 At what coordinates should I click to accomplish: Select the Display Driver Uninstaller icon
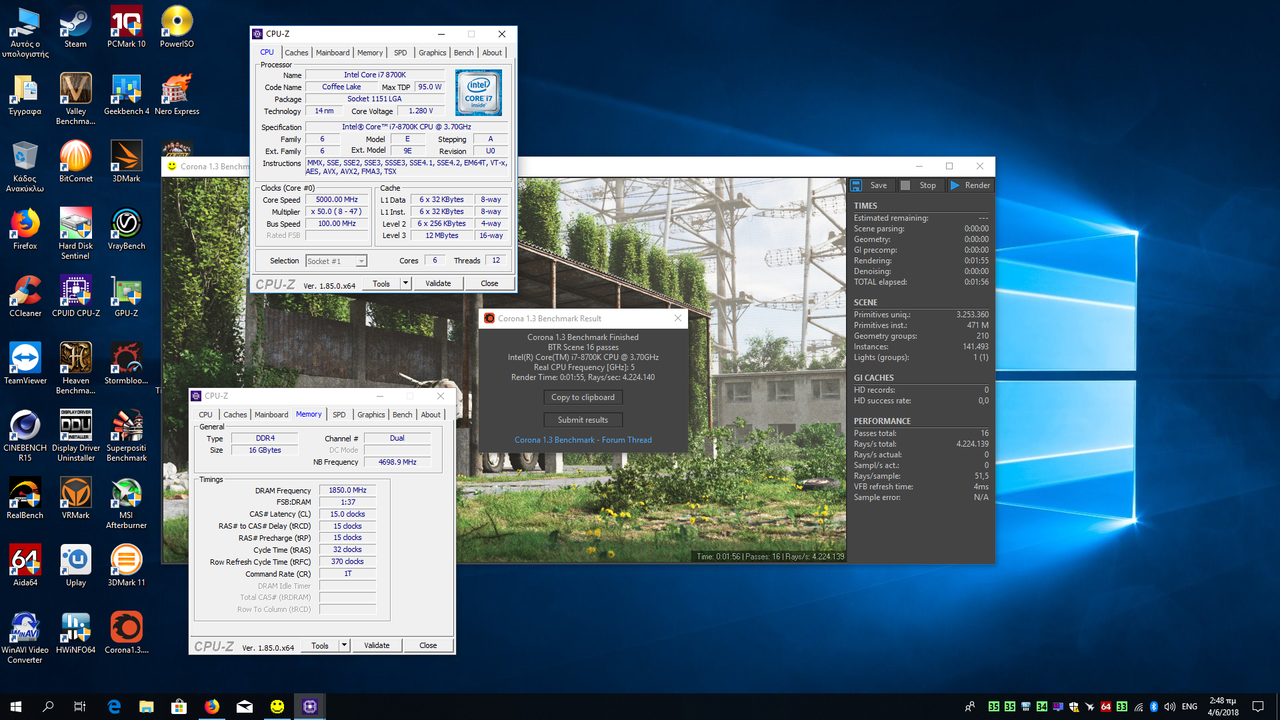click(x=75, y=436)
